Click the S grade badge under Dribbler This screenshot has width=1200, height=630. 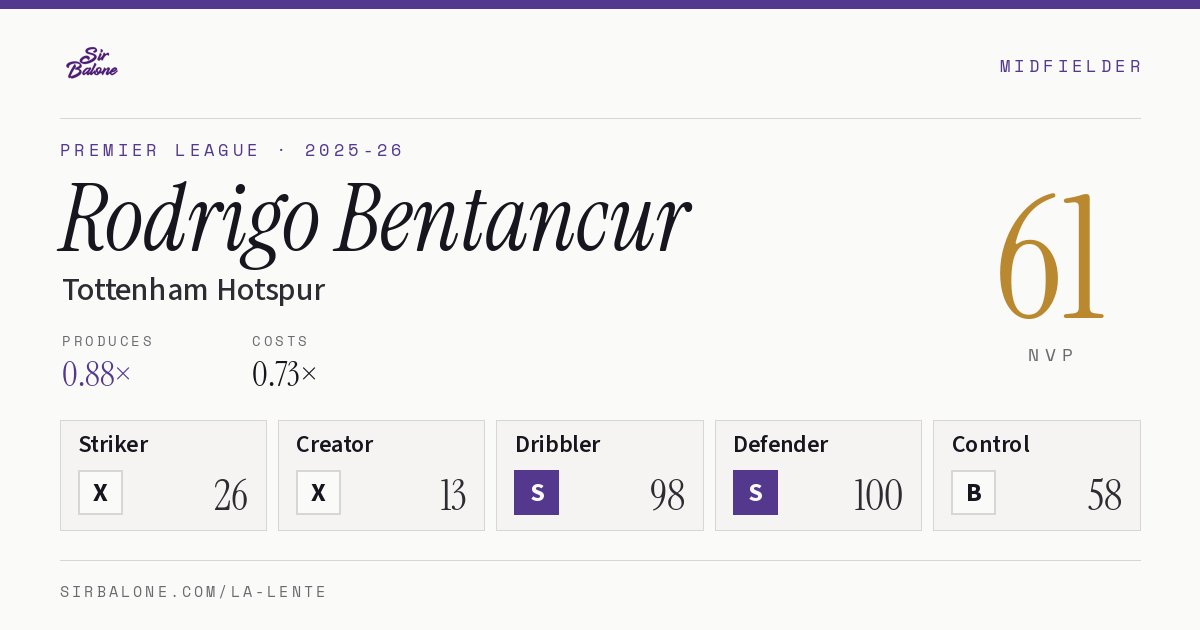point(536,492)
